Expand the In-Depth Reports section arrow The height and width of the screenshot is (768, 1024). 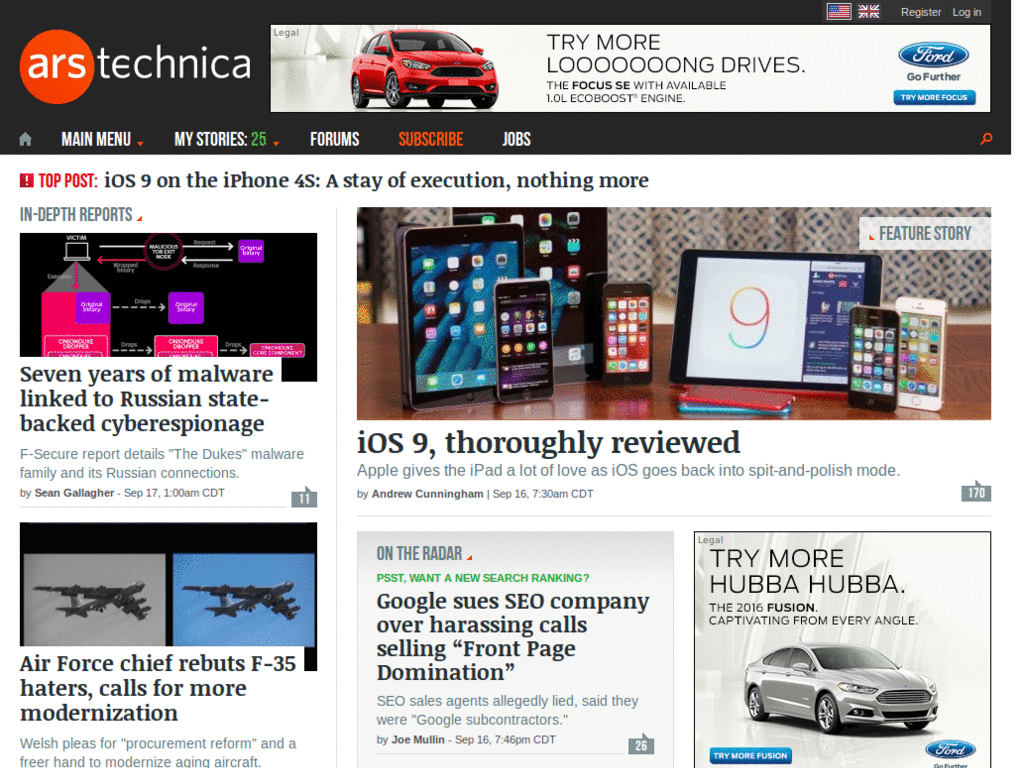tap(139, 218)
